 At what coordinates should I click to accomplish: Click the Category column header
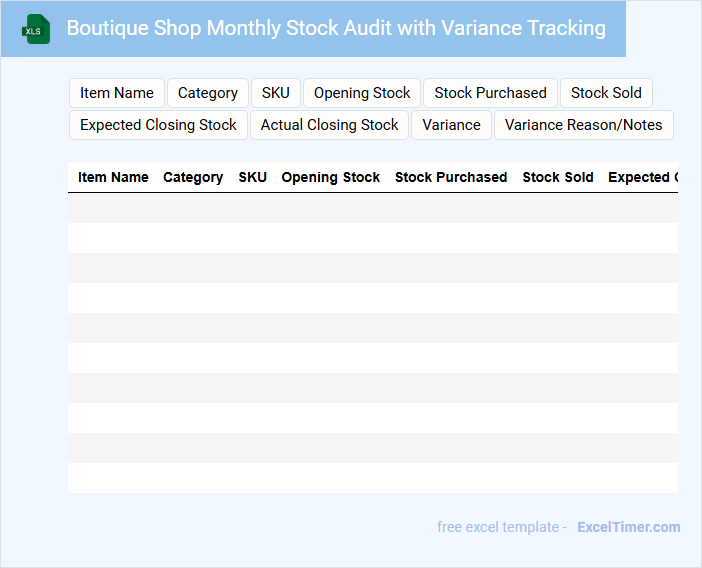[193, 177]
